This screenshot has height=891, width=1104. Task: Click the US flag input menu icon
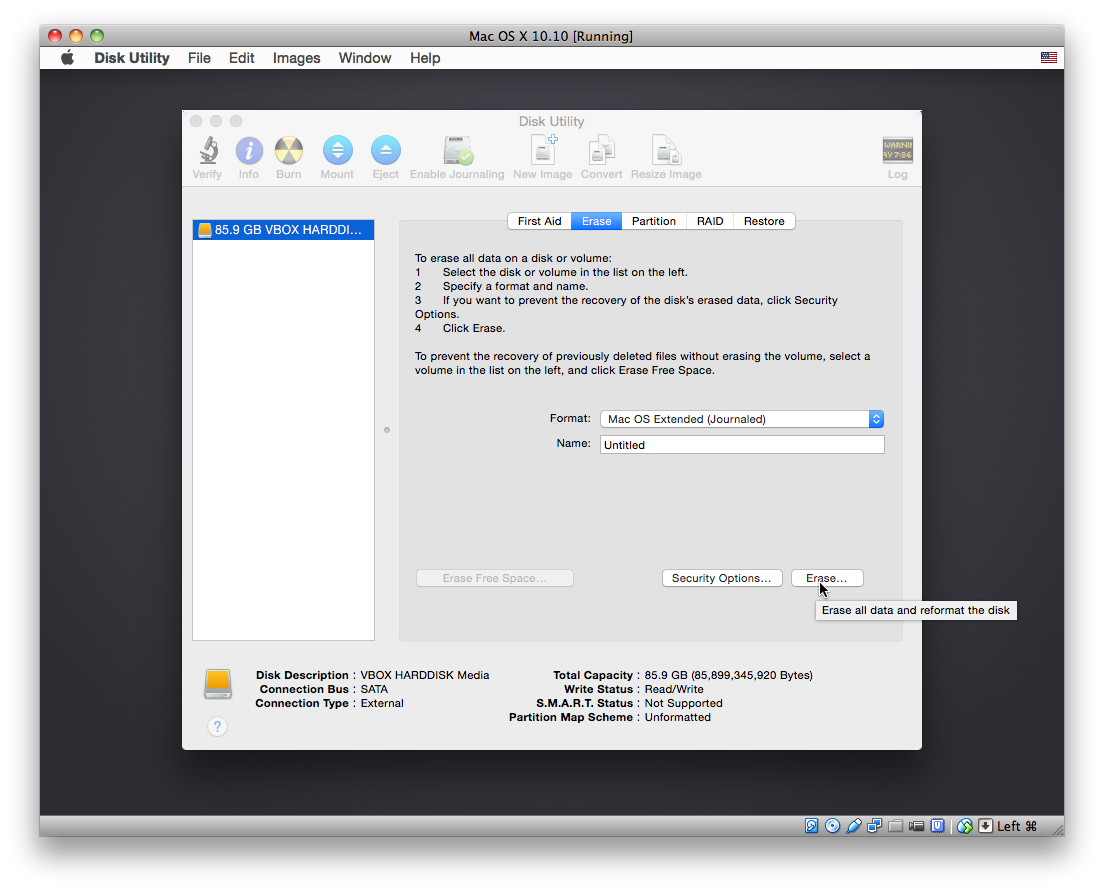(x=1048, y=58)
